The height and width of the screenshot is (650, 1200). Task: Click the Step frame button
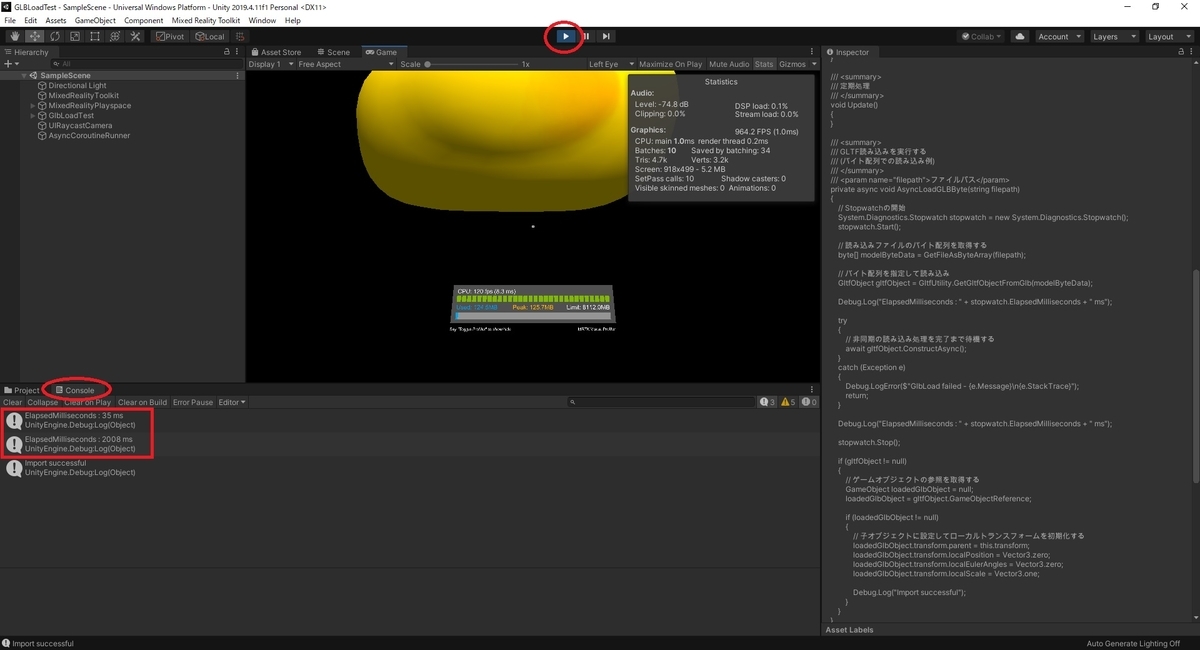(x=606, y=36)
